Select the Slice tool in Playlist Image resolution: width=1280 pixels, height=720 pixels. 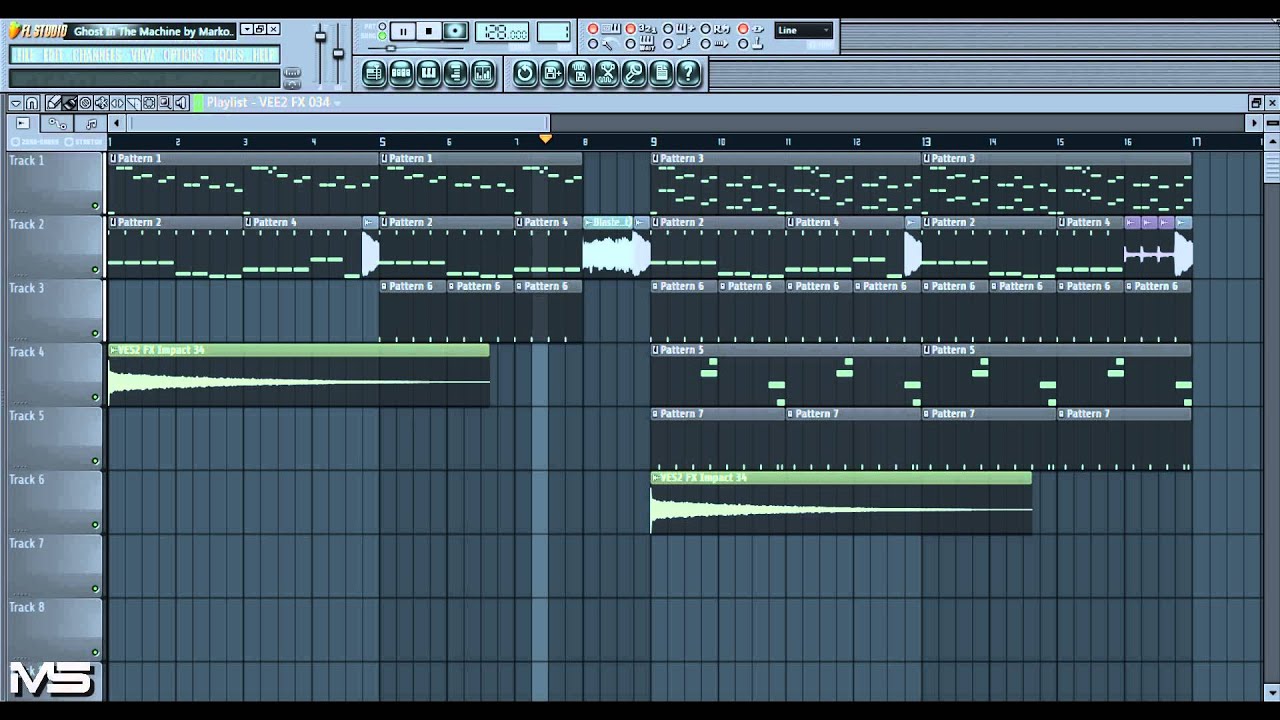(133, 103)
